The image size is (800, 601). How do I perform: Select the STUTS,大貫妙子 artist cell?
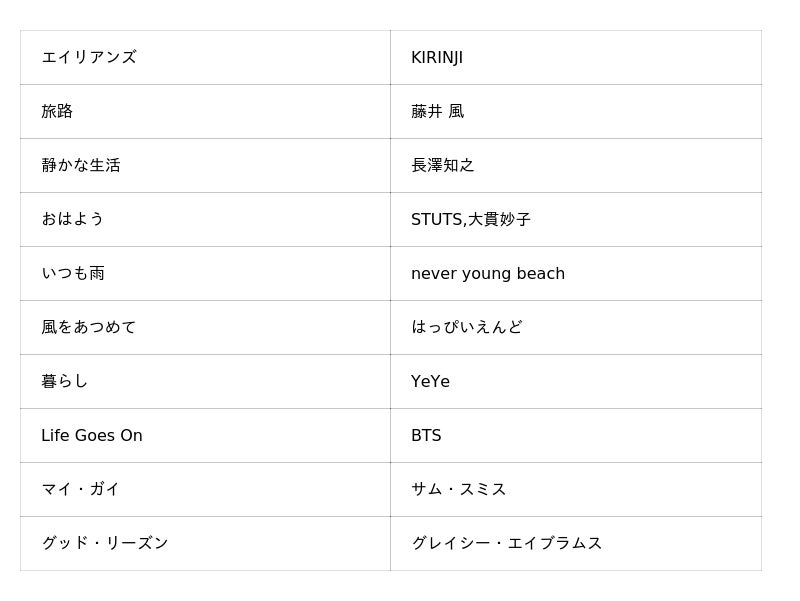576,220
